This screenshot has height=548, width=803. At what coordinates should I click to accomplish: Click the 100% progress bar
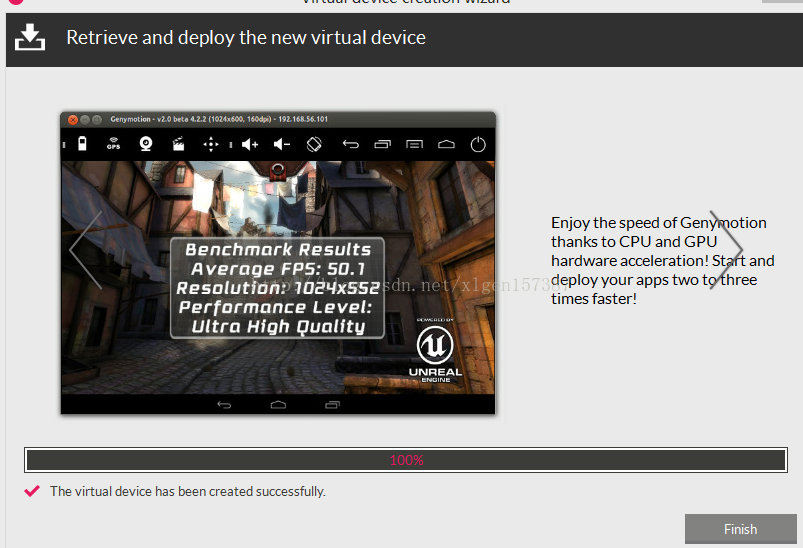tap(405, 460)
